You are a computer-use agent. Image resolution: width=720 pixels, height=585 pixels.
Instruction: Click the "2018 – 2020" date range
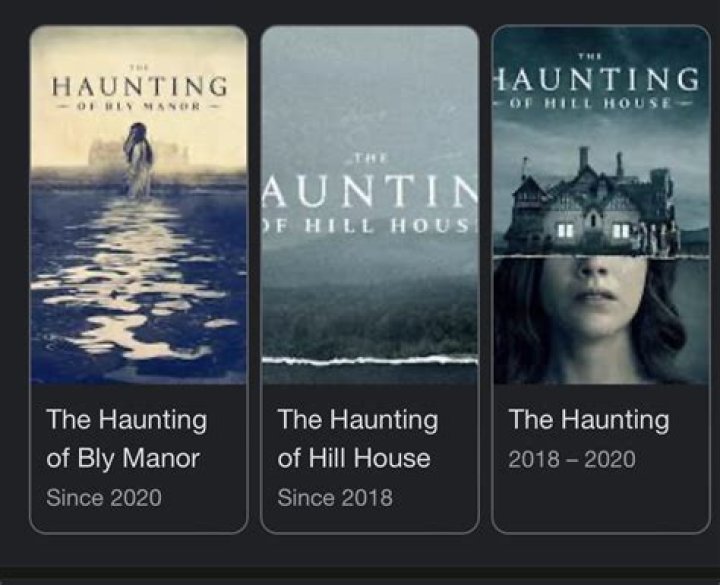[571, 460]
